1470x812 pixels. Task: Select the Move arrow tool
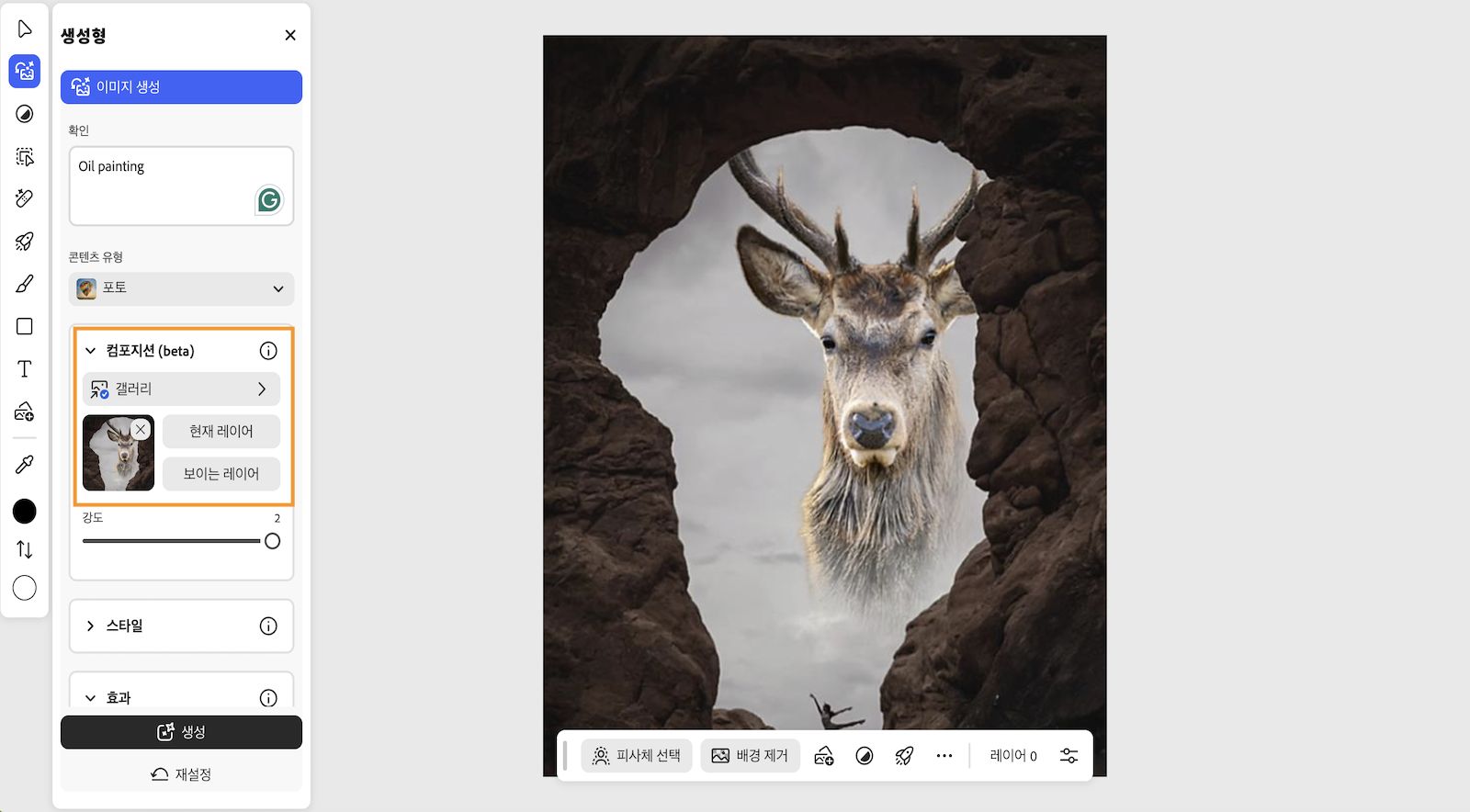tap(25, 29)
